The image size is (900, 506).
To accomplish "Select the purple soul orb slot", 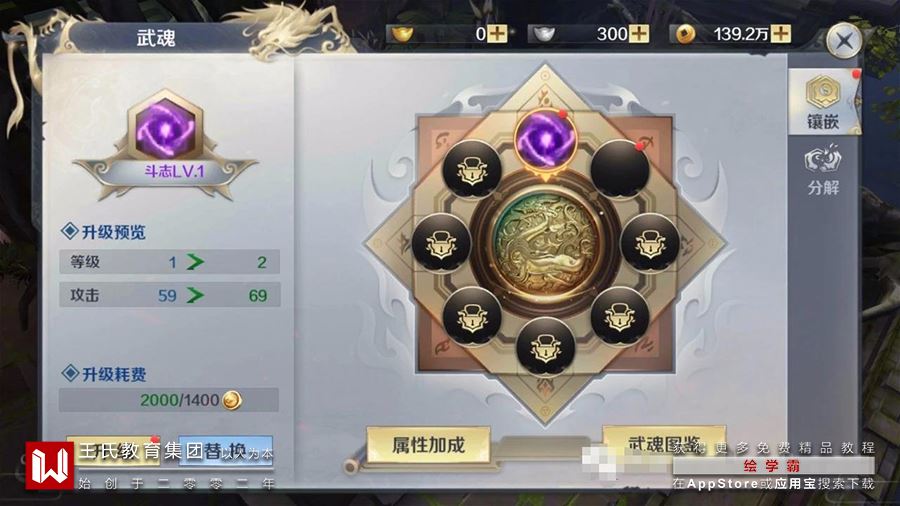I will click(545, 139).
